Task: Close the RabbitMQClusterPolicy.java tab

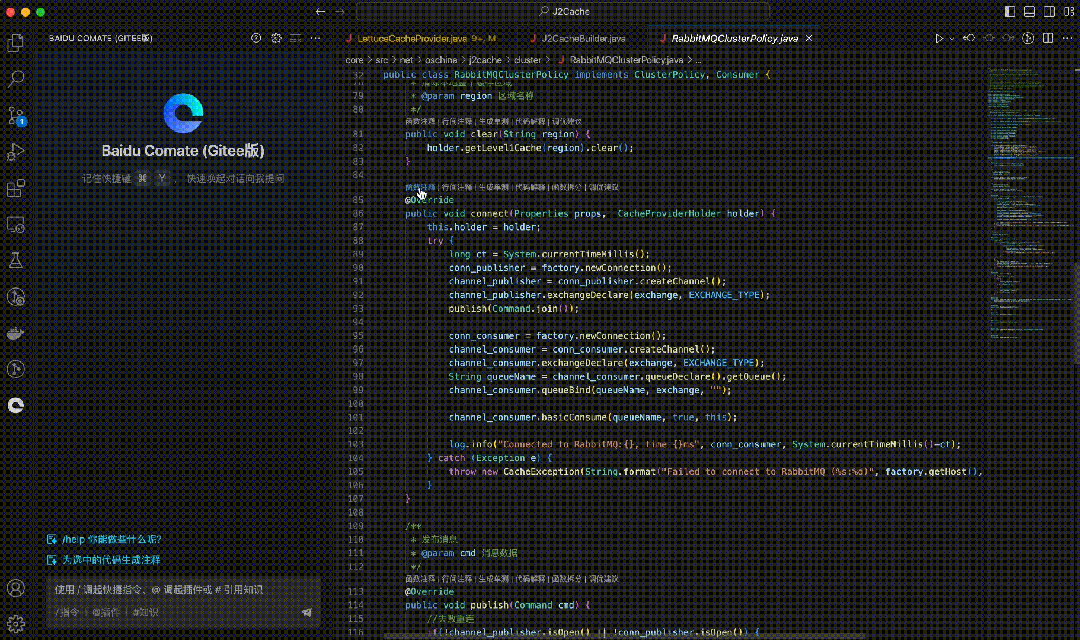Action: pyautogui.click(x=809, y=39)
